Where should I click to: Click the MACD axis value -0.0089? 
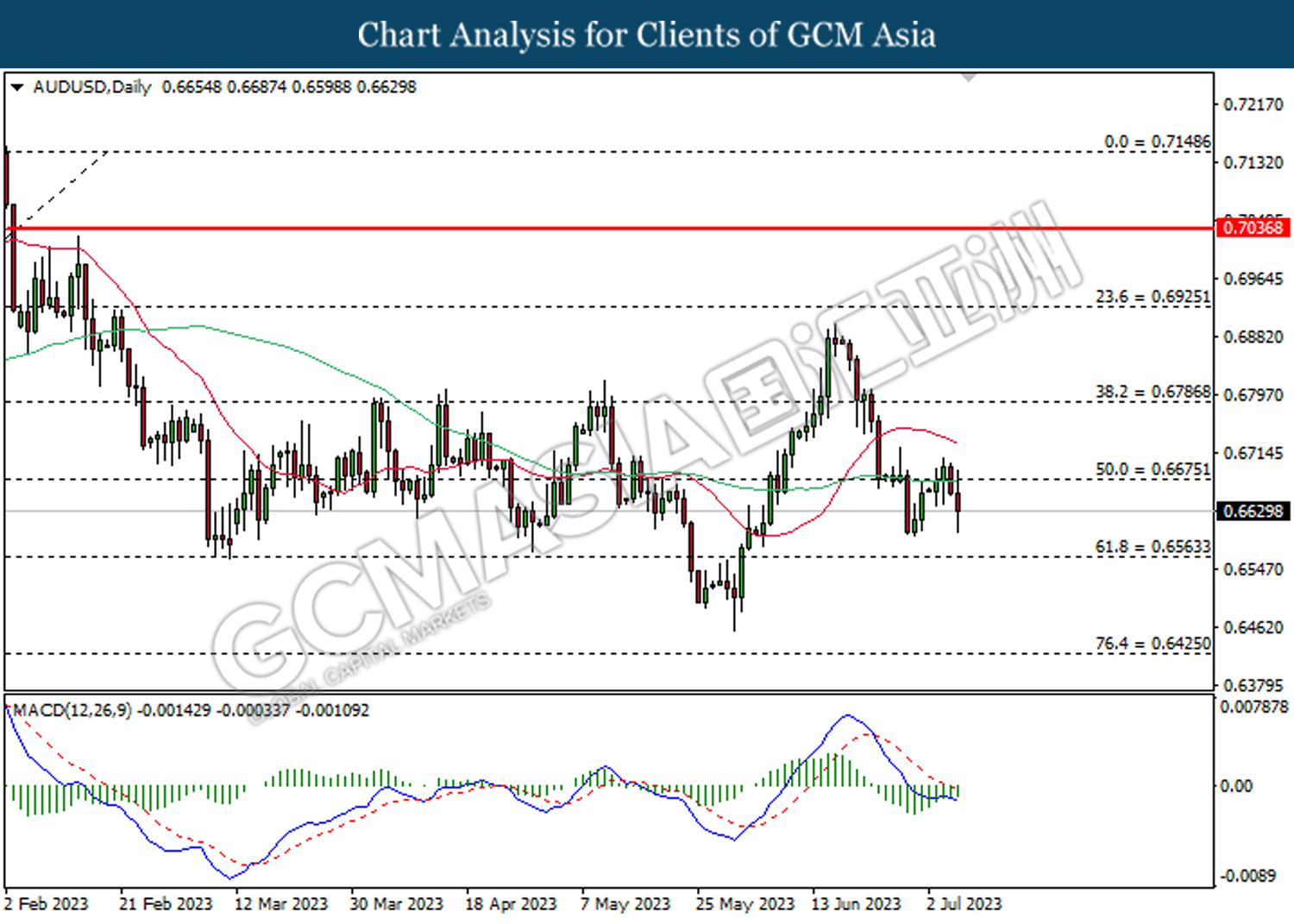click(1248, 876)
